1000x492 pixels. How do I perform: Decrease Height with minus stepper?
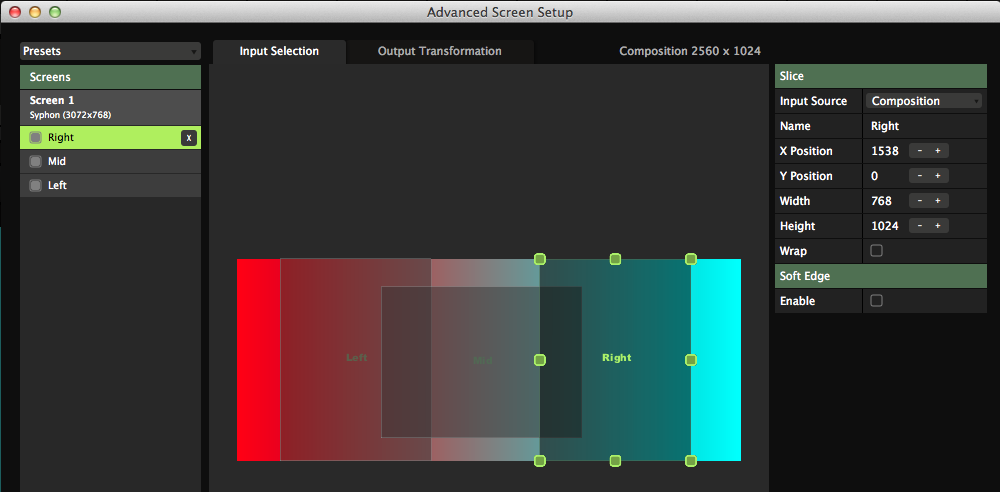point(919,226)
